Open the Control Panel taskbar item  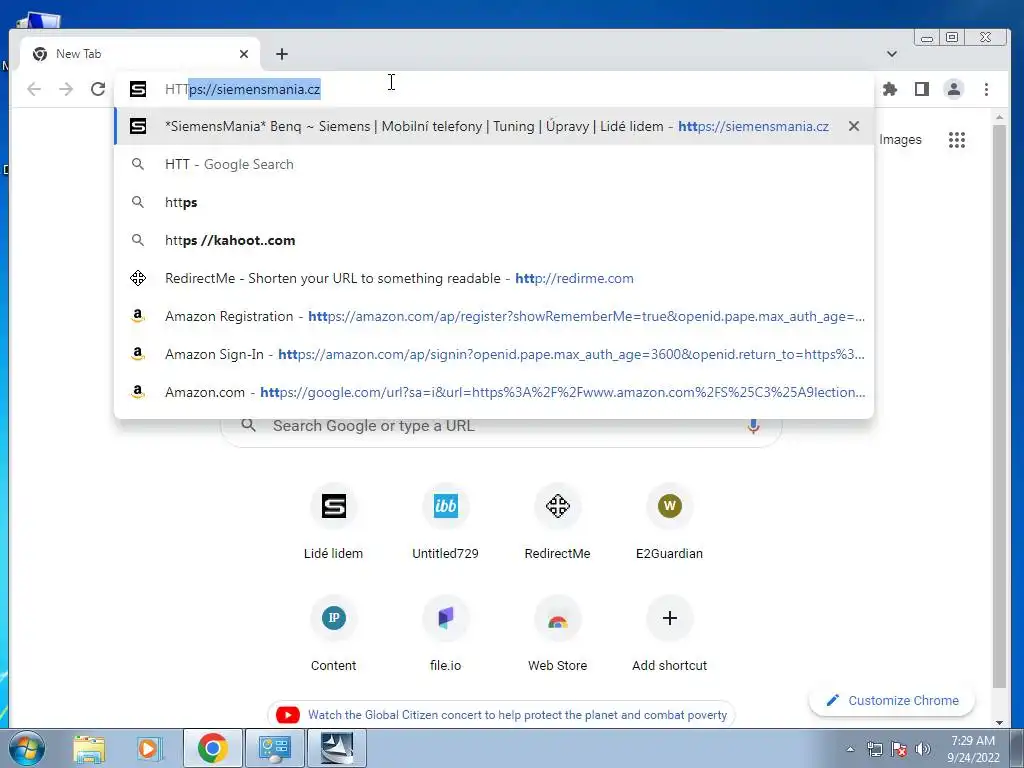274,748
